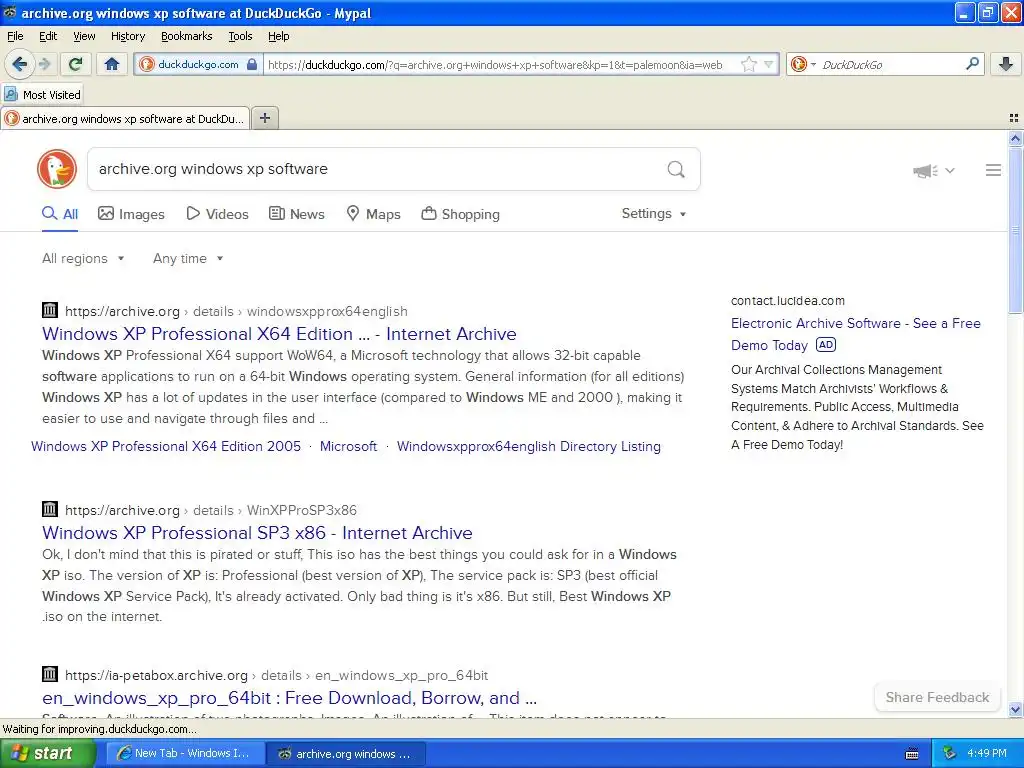Open the Microsoft sublink

[x=348, y=447]
